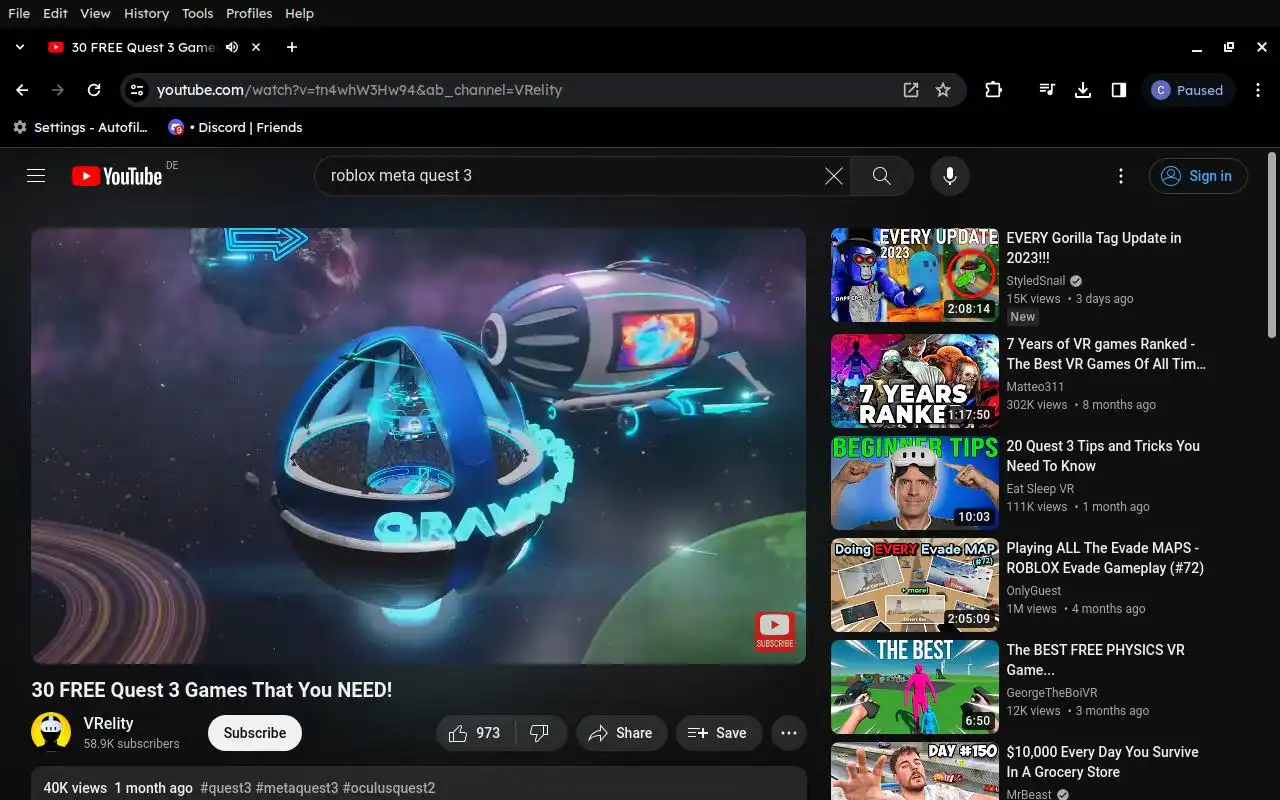Save the video to a playlist
Screen dimensions: 1280x800
click(718, 733)
